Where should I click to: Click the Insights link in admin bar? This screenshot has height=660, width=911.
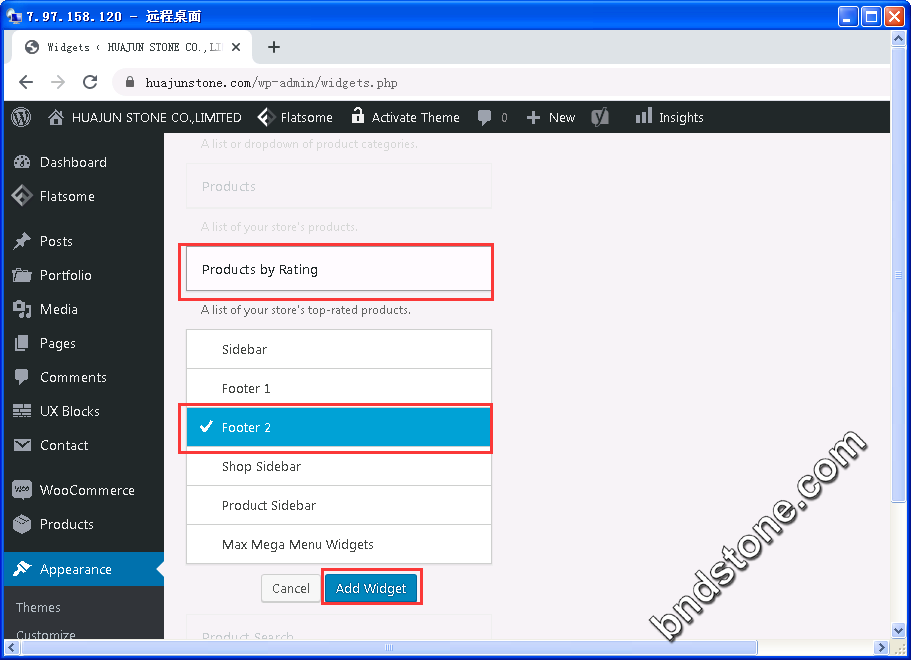click(x=681, y=117)
